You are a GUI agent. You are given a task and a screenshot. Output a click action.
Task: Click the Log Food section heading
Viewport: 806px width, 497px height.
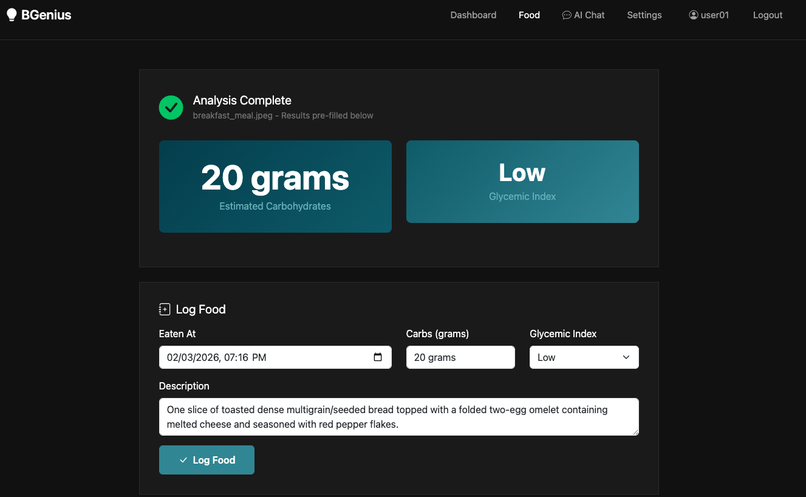pyautogui.click(x=200, y=309)
